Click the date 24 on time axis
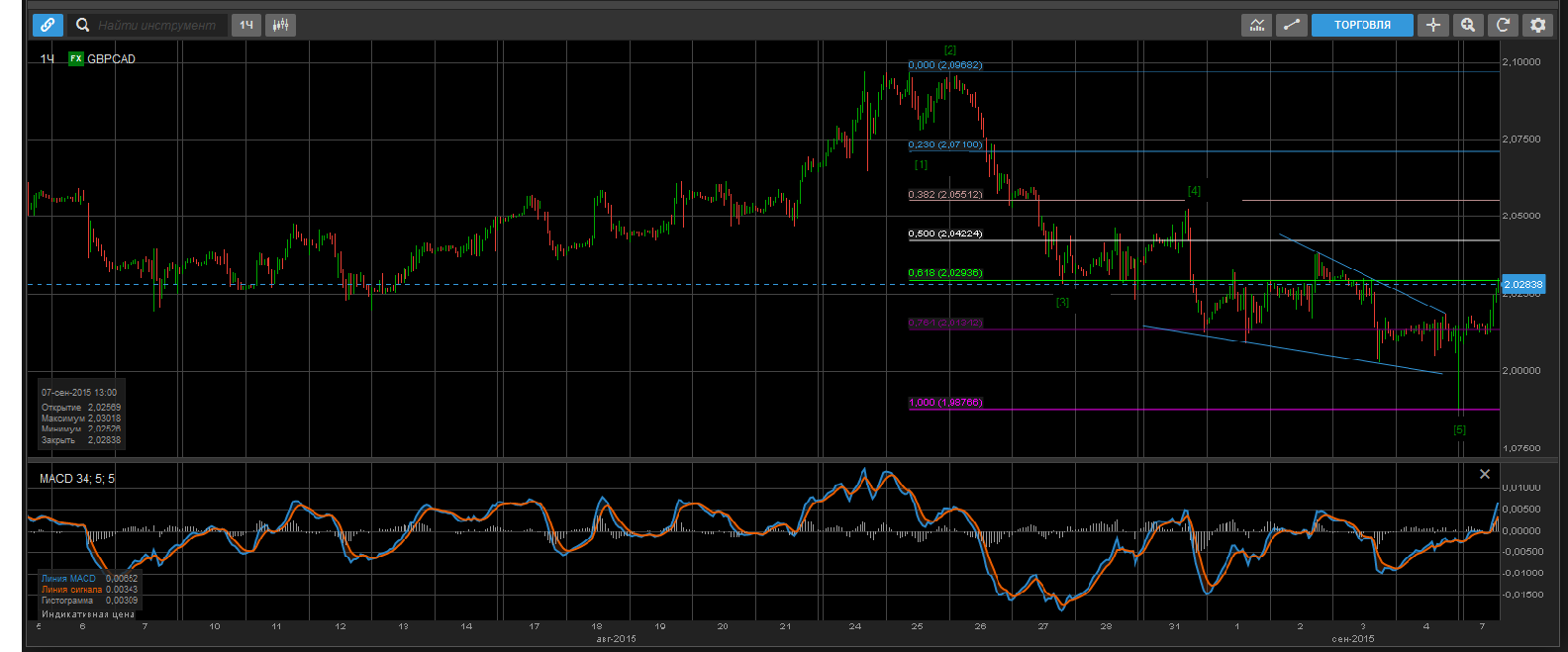The height and width of the screenshot is (652, 1568). [855, 626]
